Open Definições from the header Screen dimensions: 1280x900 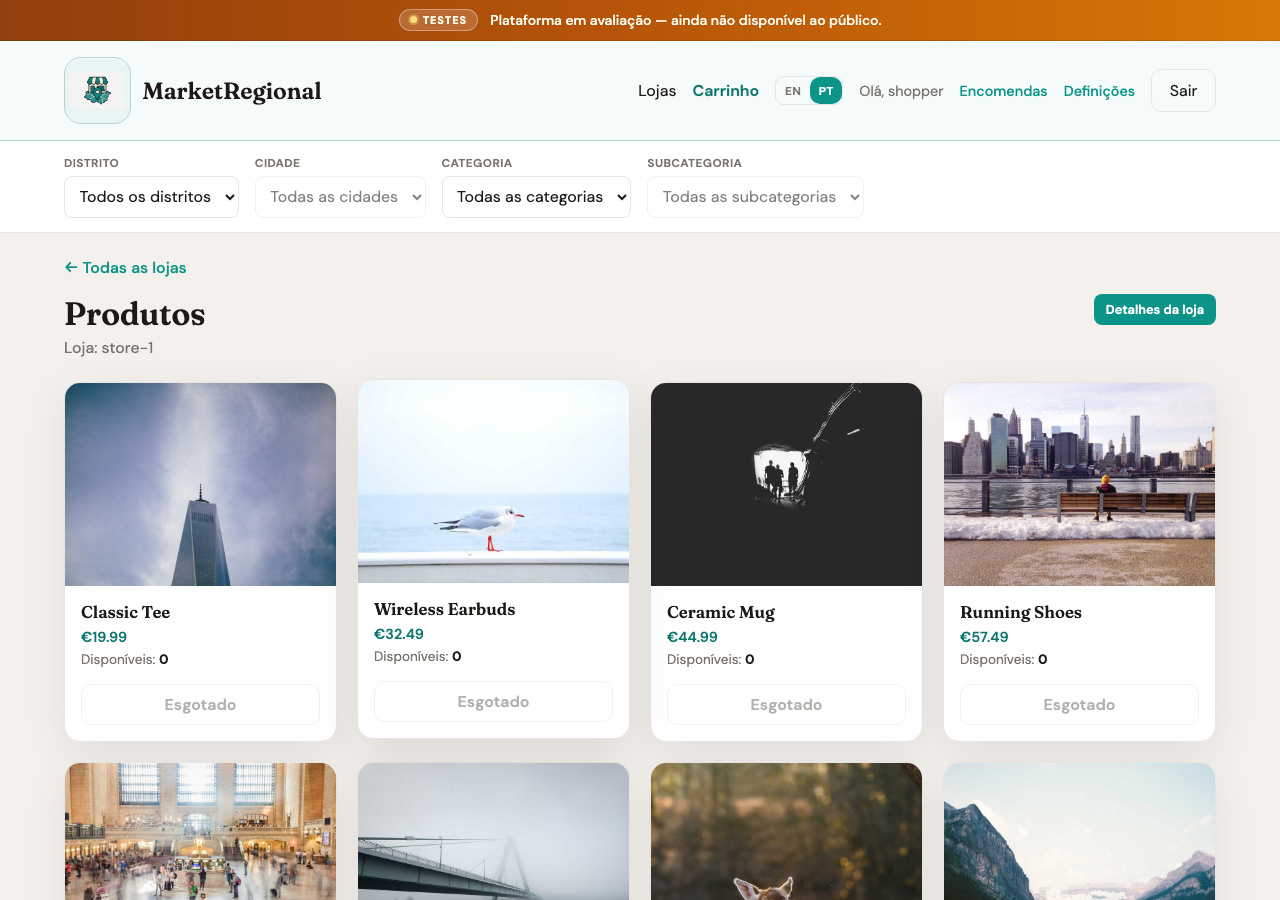click(x=1099, y=91)
